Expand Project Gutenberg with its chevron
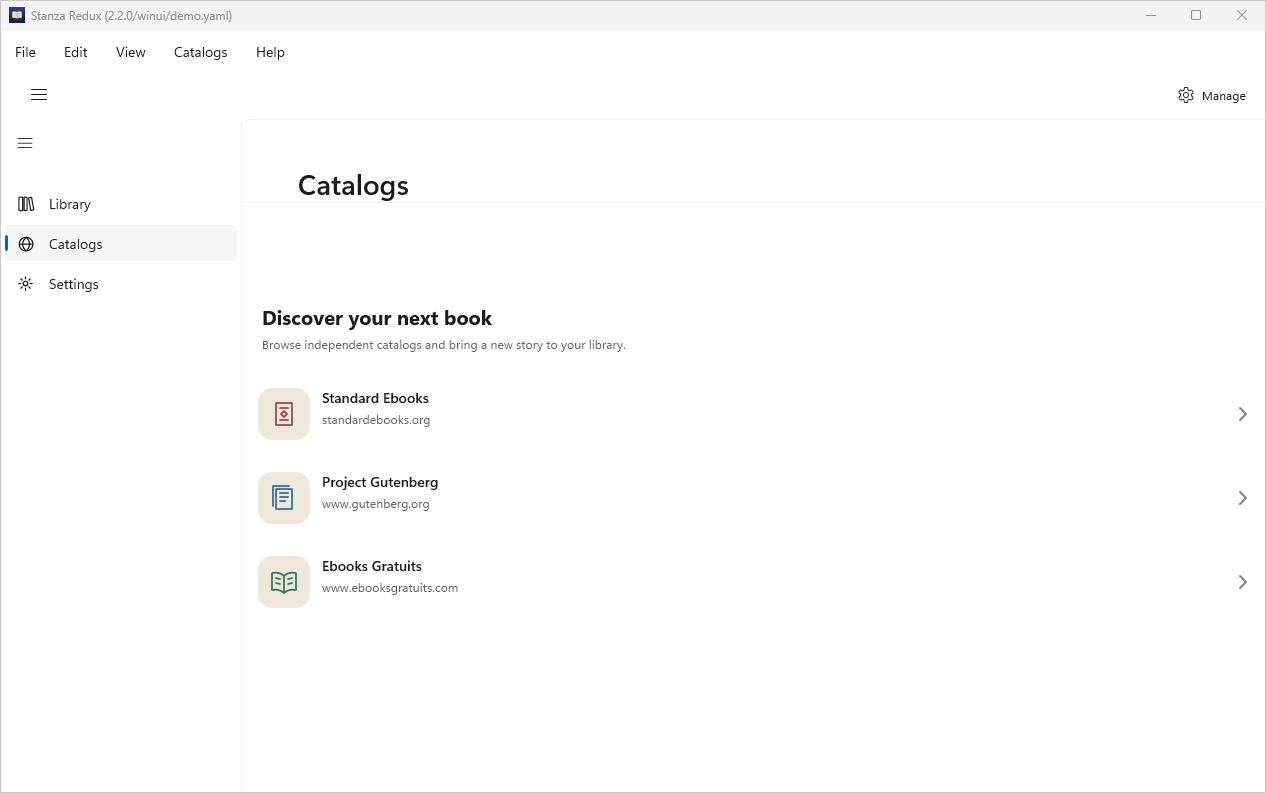Viewport: 1266px width, 793px height. tap(1242, 498)
